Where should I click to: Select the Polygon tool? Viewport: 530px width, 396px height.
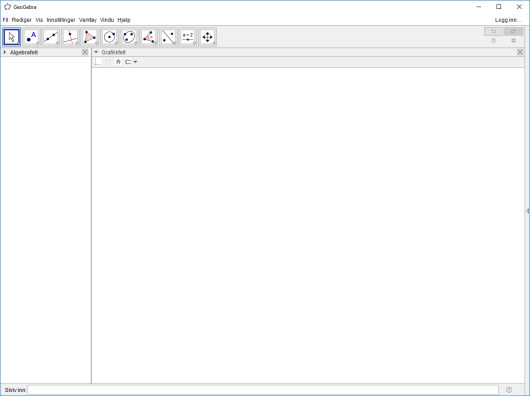(90, 37)
